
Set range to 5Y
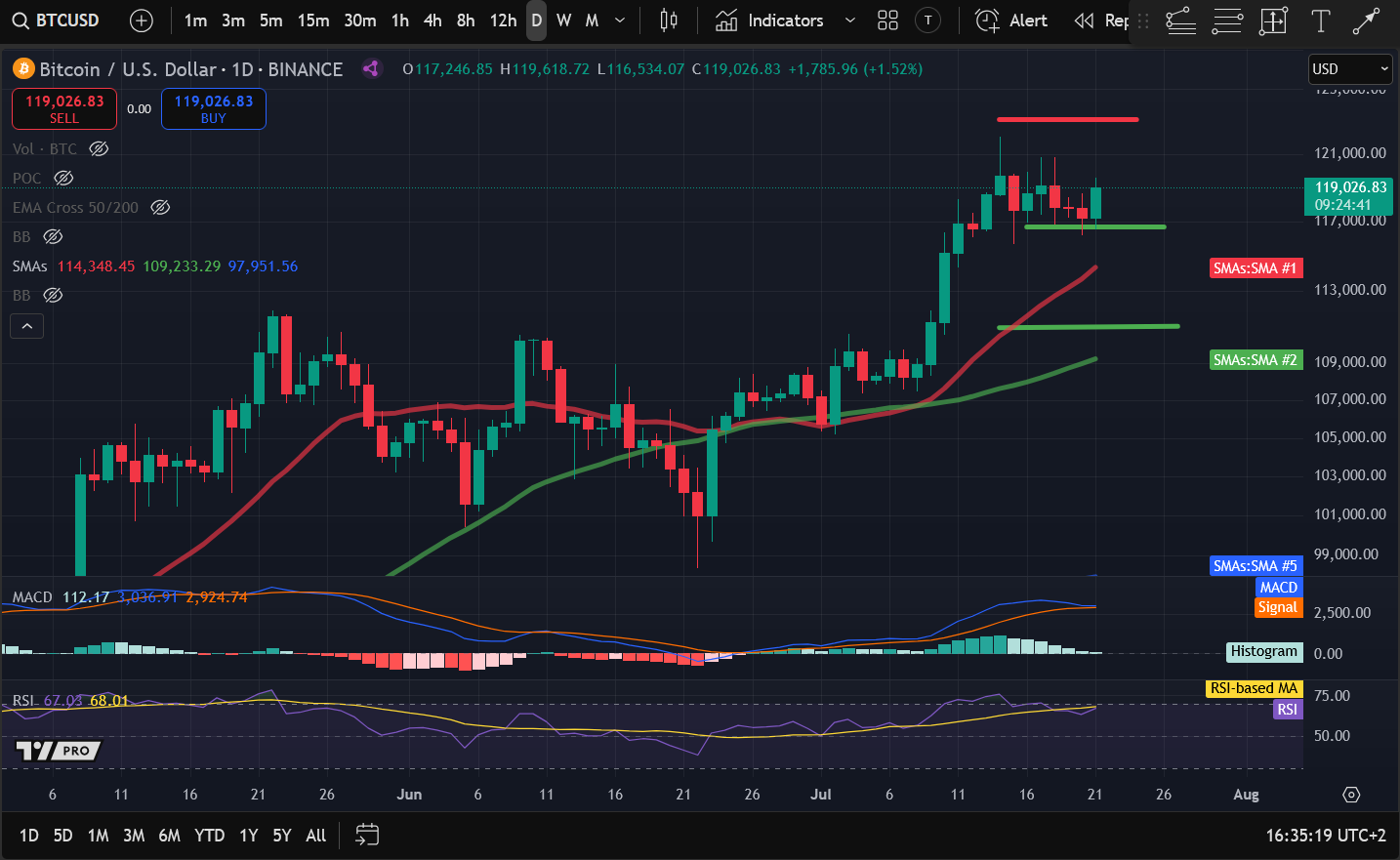282,836
